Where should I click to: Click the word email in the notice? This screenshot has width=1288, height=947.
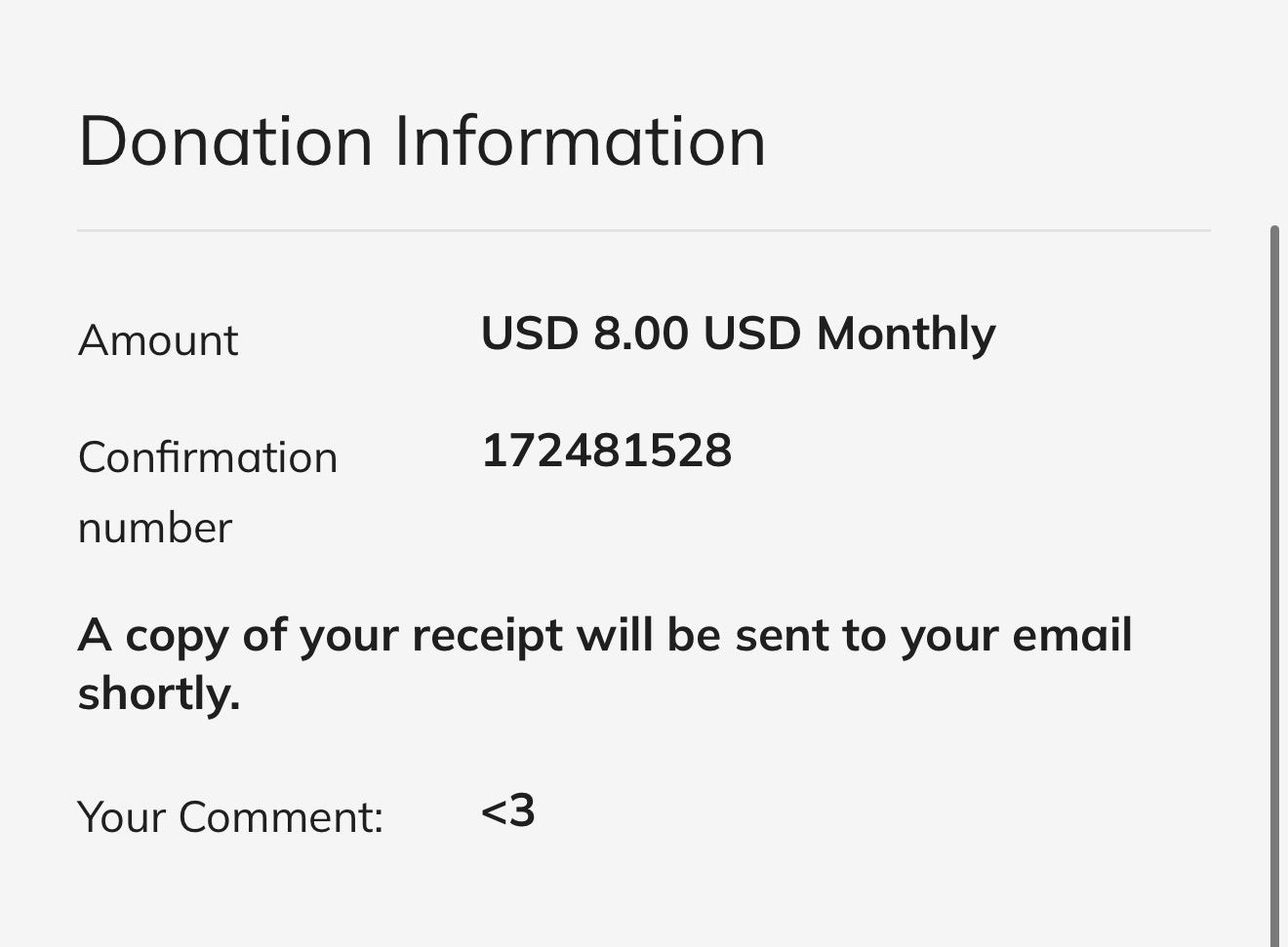(1071, 635)
